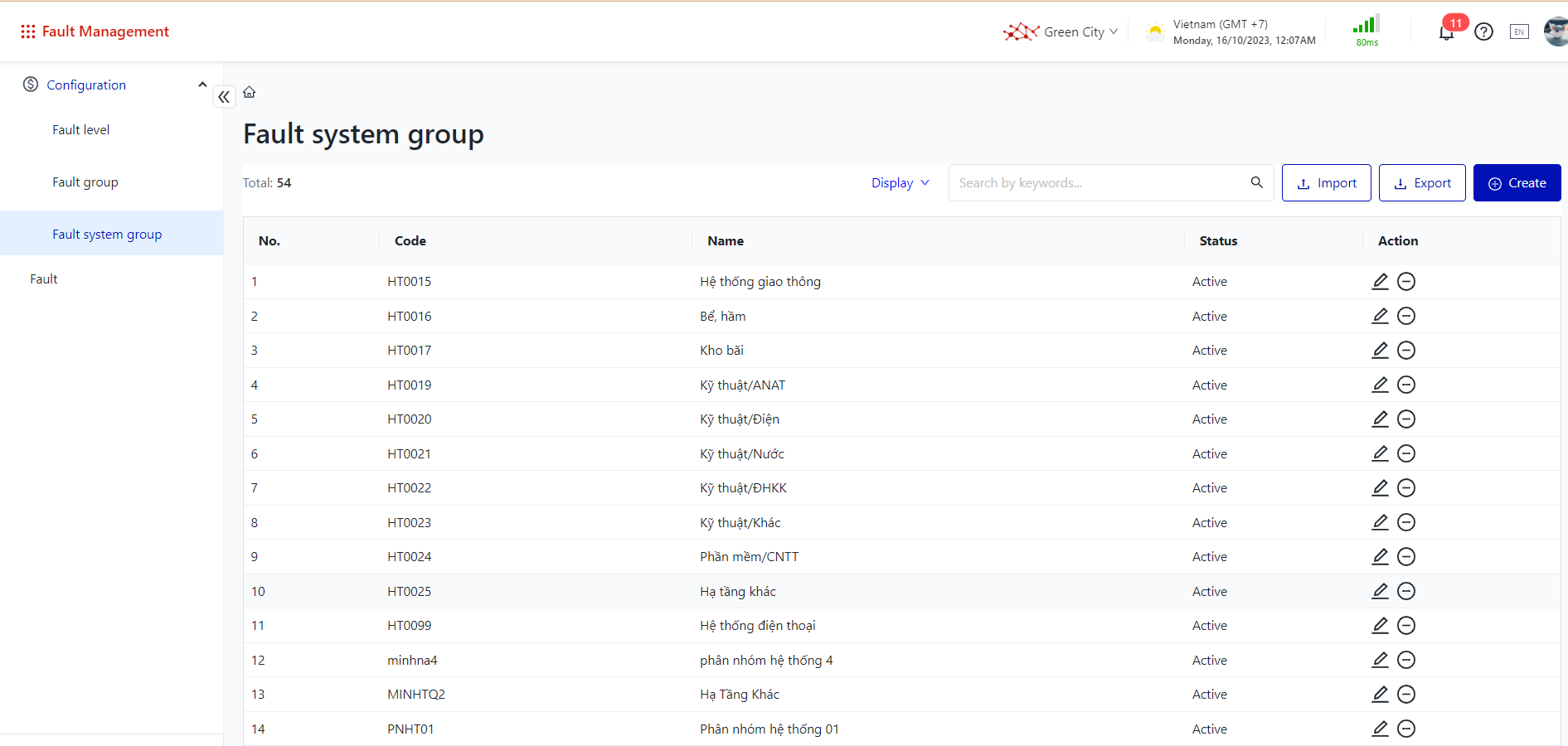Click the search magnifier icon
Image resolution: width=1568 pixels, height=746 pixels.
1256,182
